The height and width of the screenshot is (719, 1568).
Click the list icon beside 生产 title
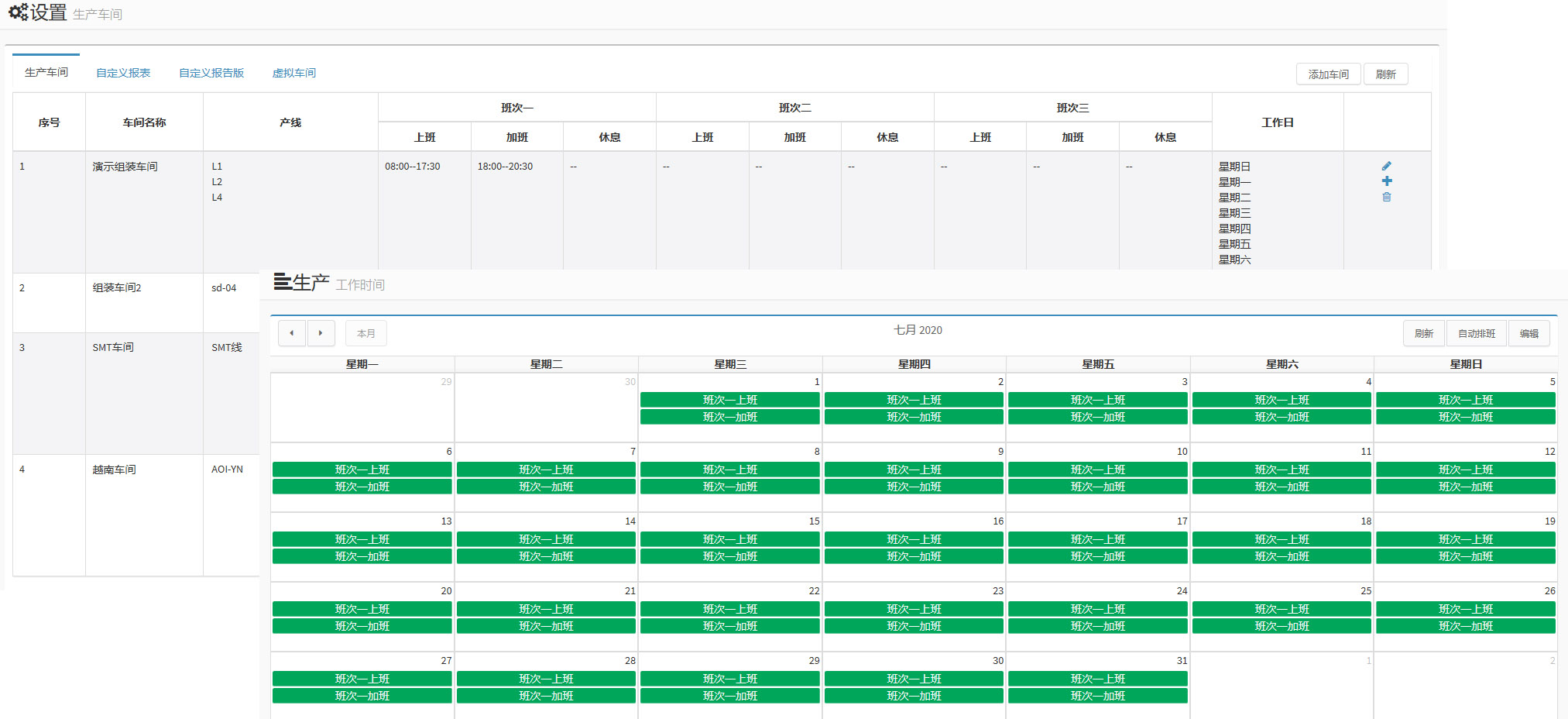pyautogui.click(x=282, y=282)
